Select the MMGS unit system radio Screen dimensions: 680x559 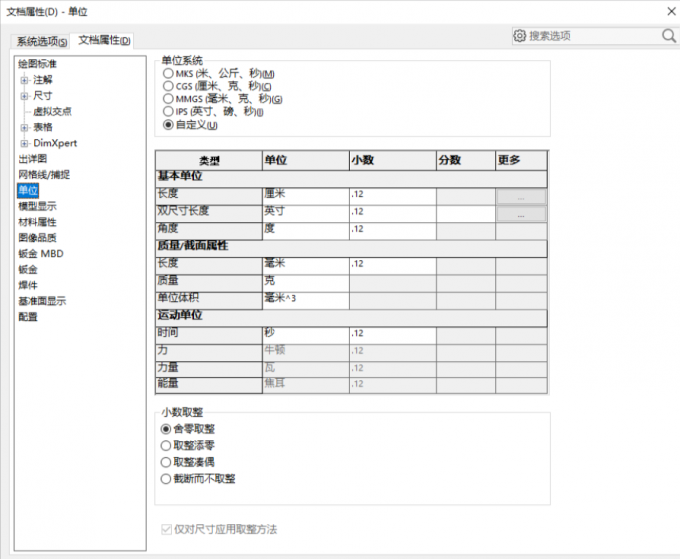click(168, 98)
